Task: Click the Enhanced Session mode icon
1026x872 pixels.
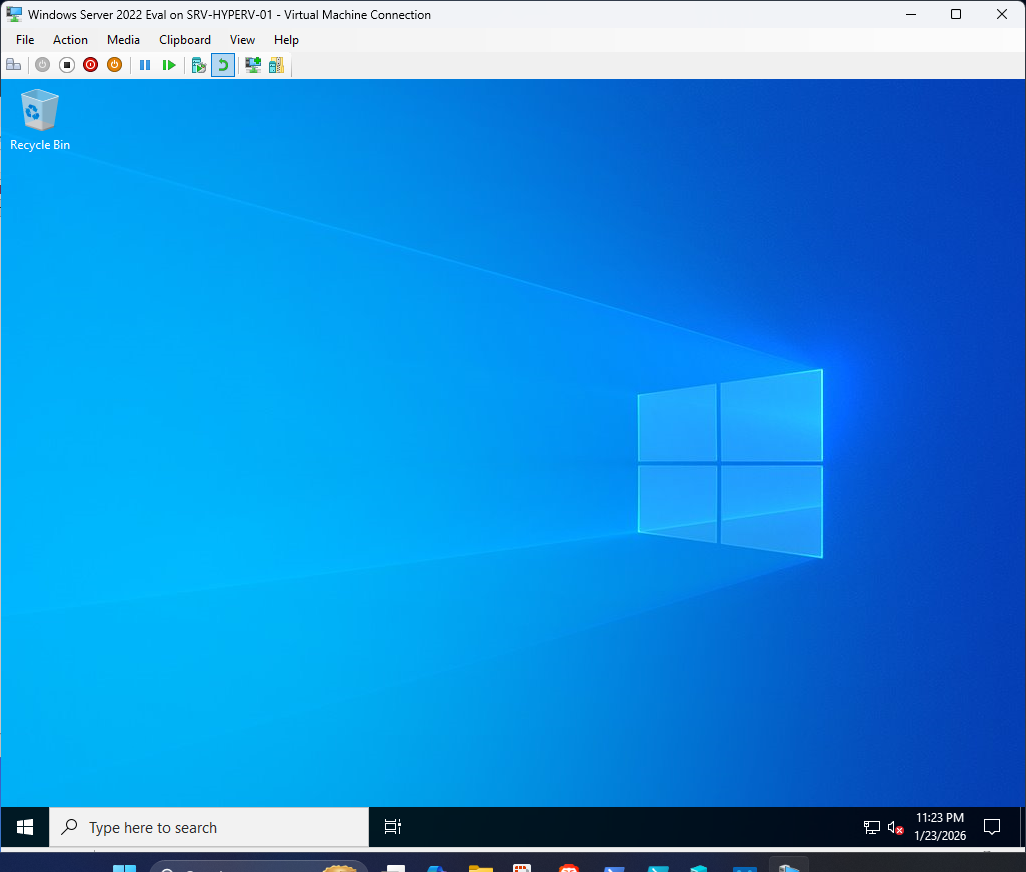Action: pyautogui.click(x=252, y=64)
